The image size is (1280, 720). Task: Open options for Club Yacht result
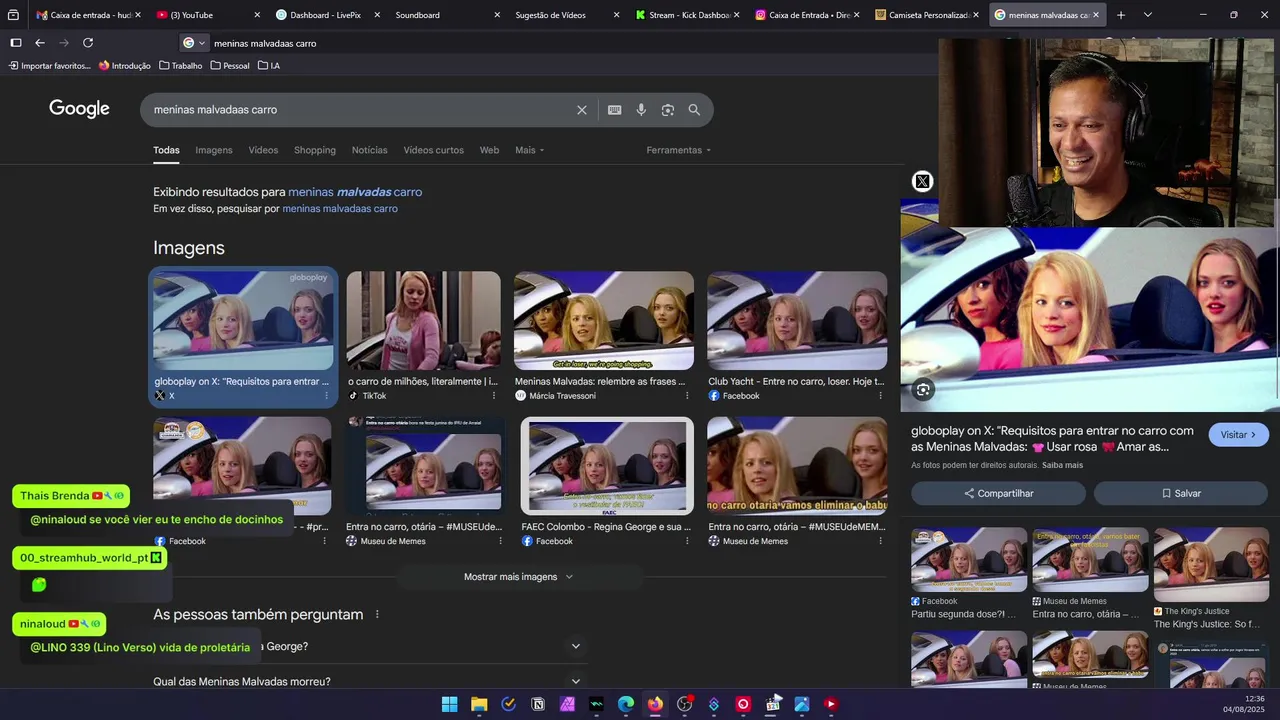[880, 396]
